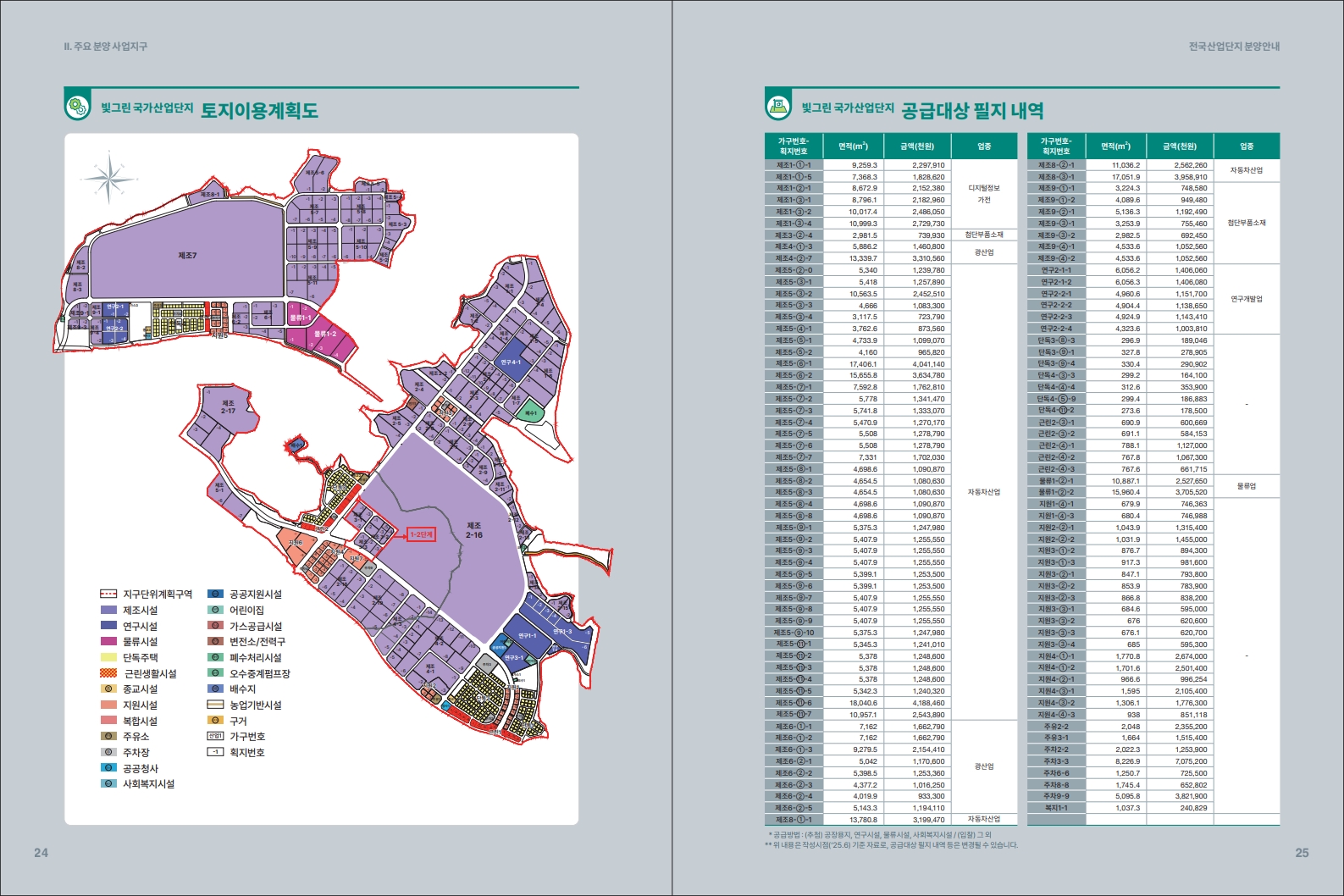Image resolution: width=1344 pixels, height=896 pixels.
Task: Click the 물류업 industry cell
Action: (x=1247, y=486)
